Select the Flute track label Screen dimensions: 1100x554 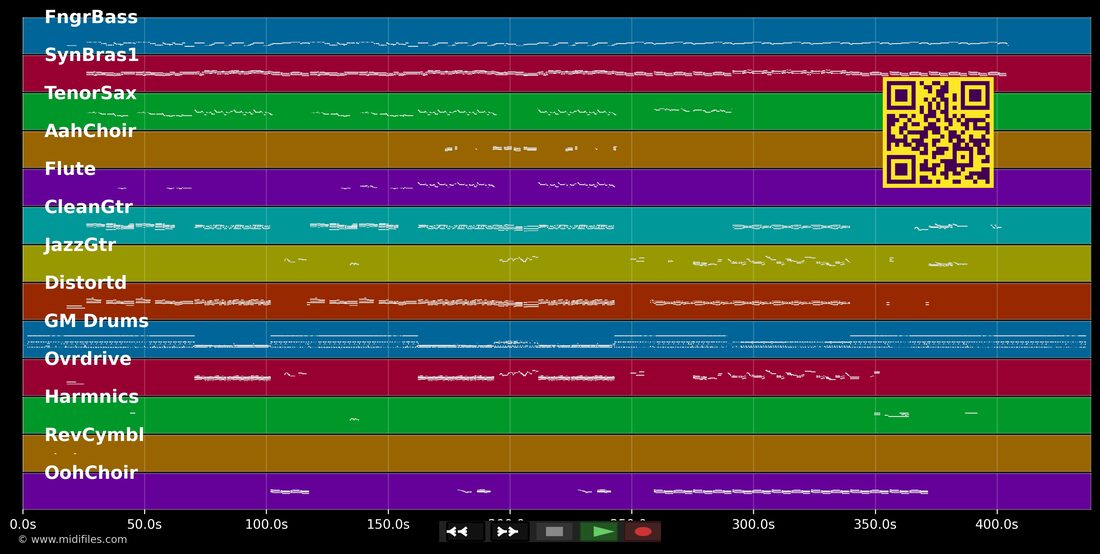click(70, 169)
